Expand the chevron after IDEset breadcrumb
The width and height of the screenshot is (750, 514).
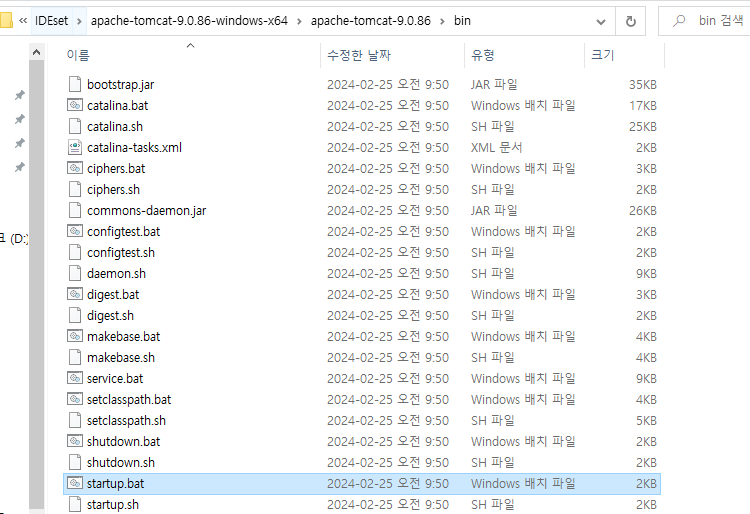(x=79, y=21)
